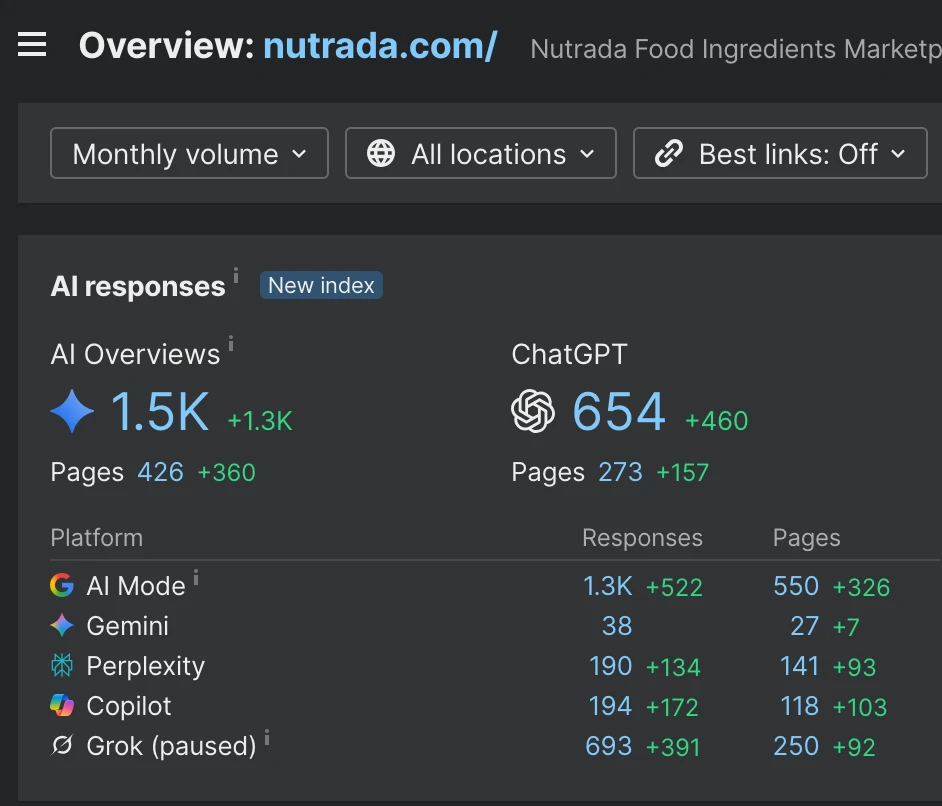The image size is (942, 806).
Task: Click the info icon beside Grok (paused)
Action: pyautogui.click(x=267, y=738)
